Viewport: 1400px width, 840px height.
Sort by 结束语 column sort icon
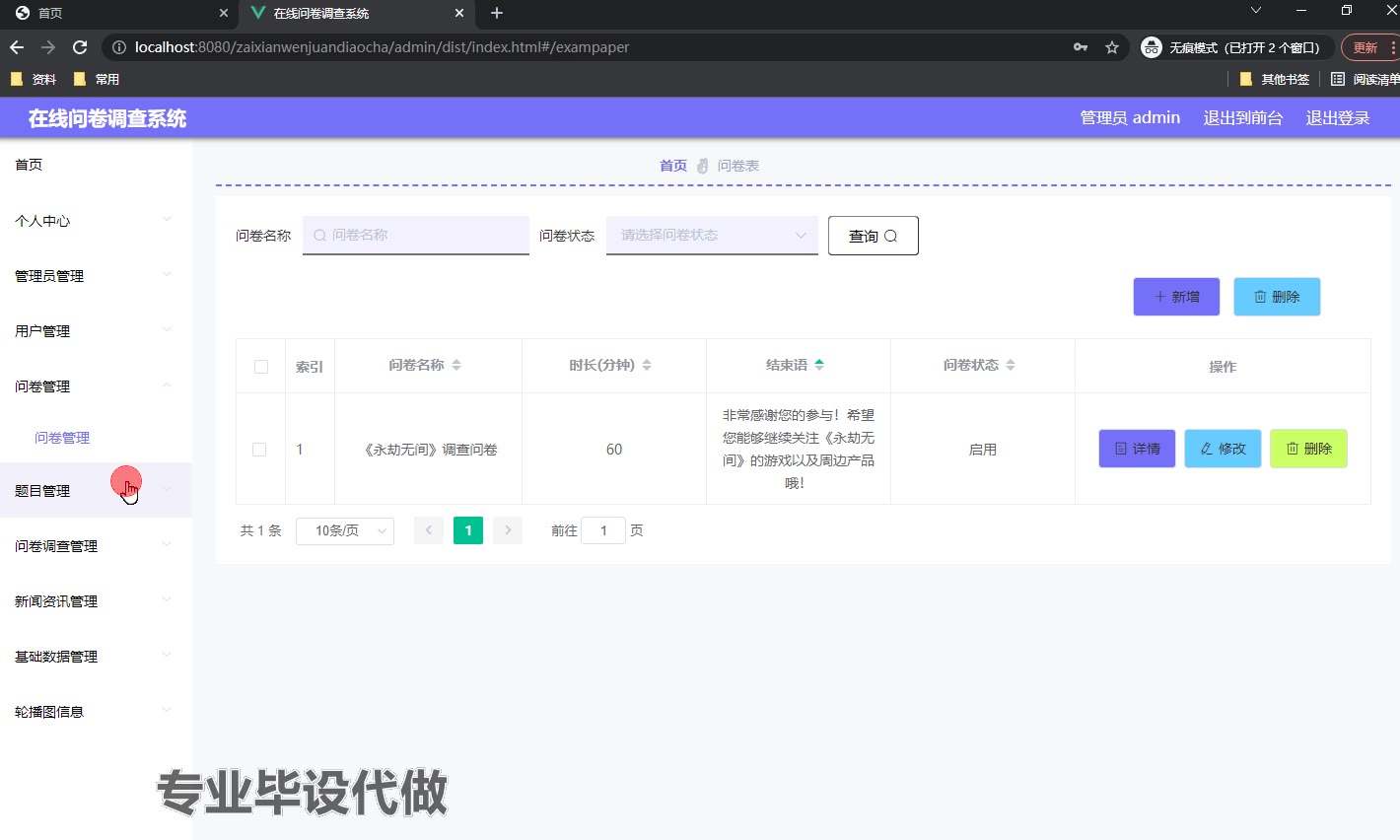(819, 365)
